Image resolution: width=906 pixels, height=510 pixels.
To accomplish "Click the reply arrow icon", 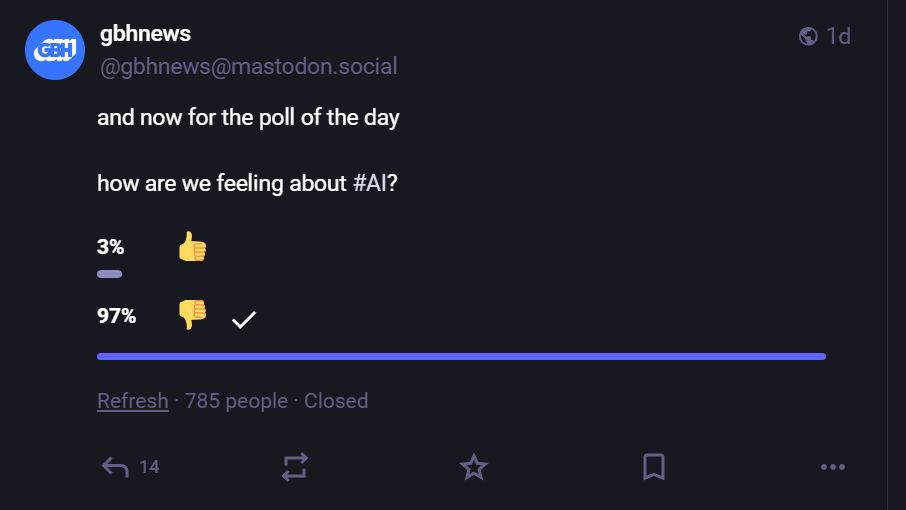I will [115, 467].
